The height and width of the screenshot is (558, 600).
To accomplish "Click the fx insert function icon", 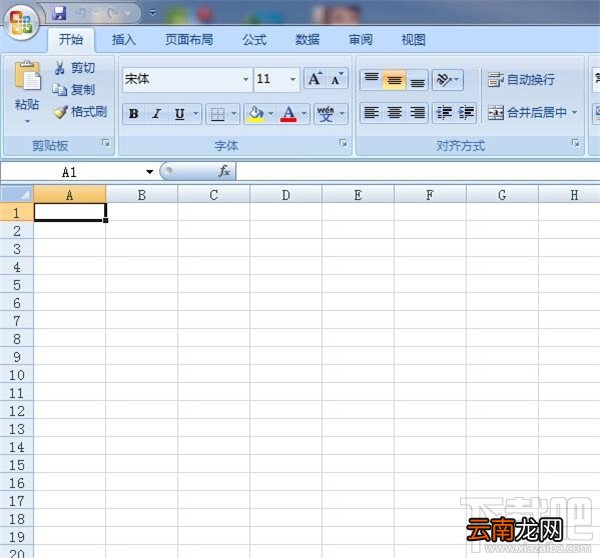I will pos(224,171).
